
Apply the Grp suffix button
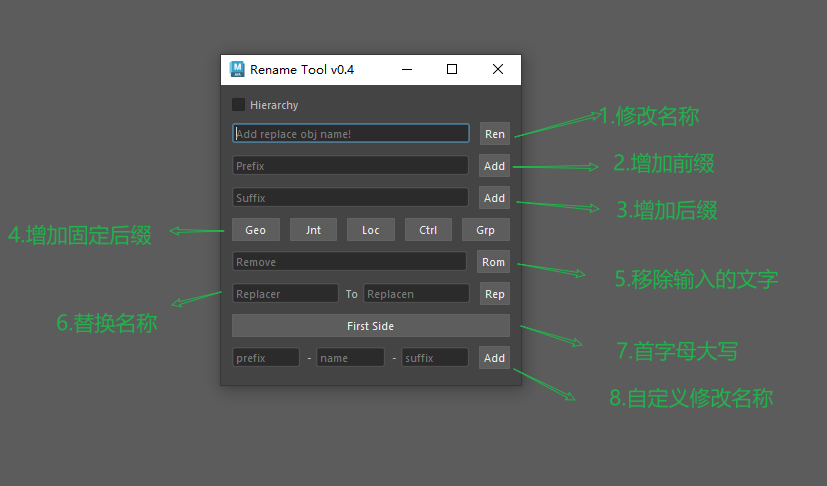[x=486, y=230]
